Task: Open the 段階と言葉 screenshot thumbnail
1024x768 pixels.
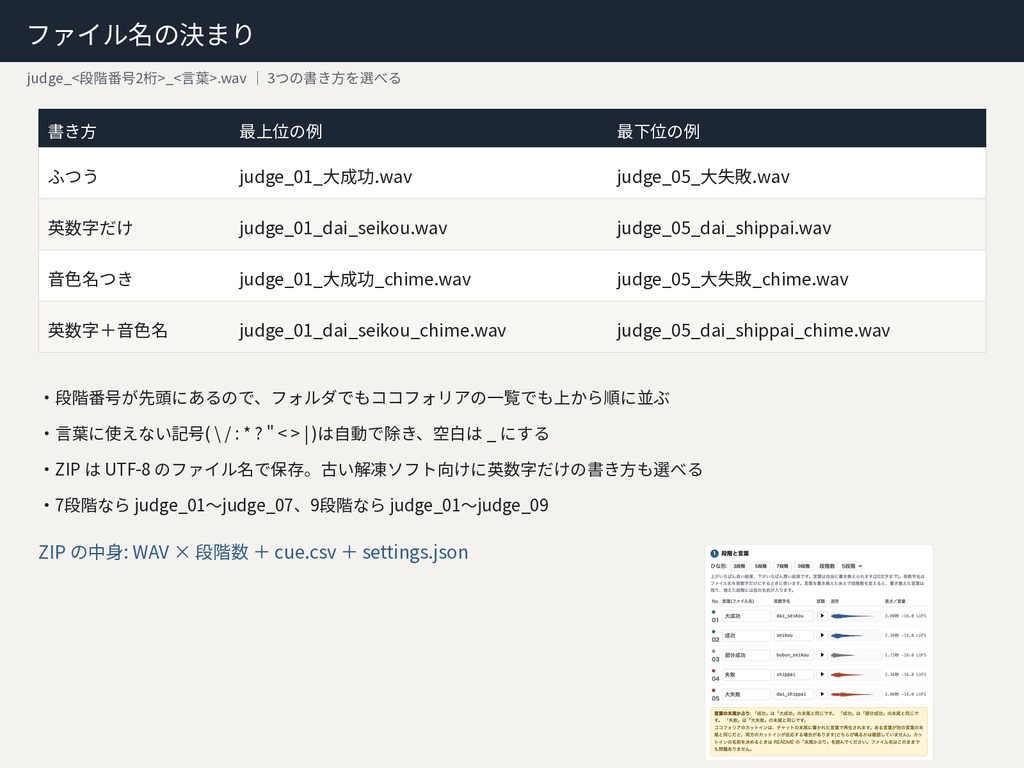Action: pyautogui.click(x=819, y=652)
